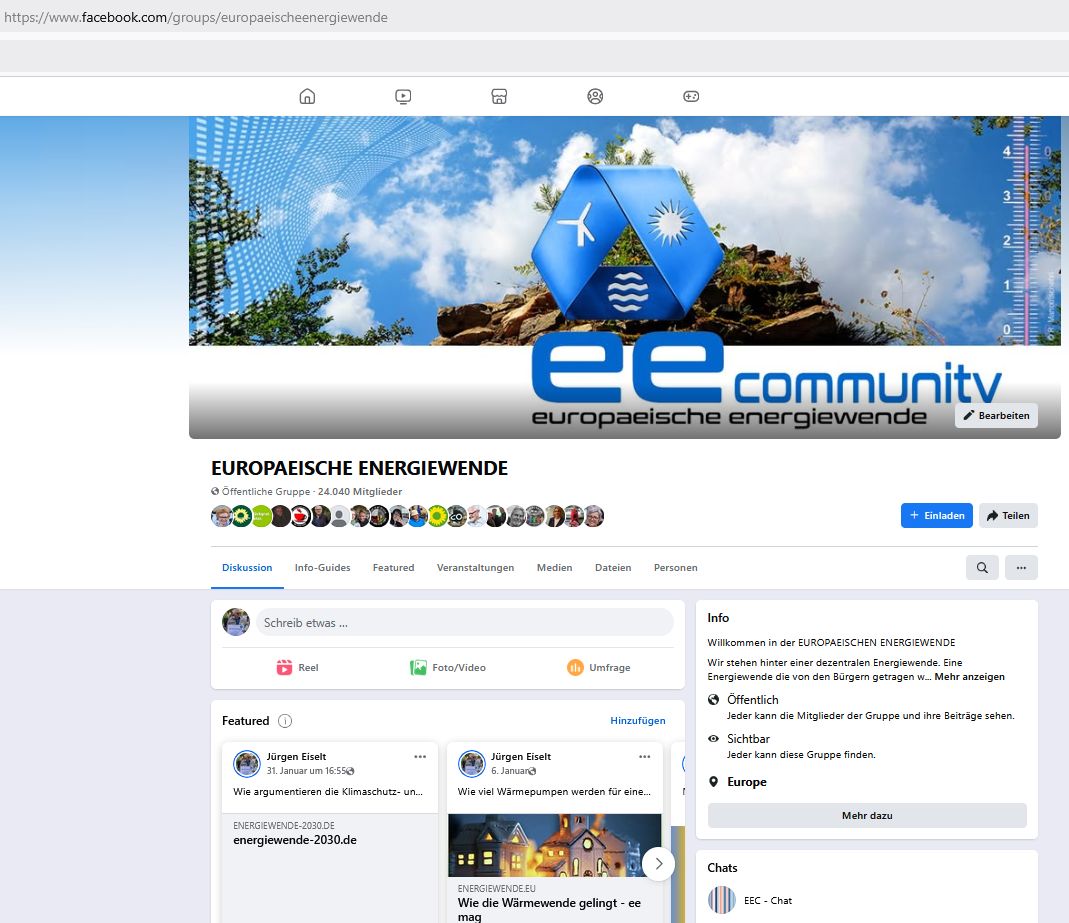Open options menu of the 31. Januar post

[420, 757]
